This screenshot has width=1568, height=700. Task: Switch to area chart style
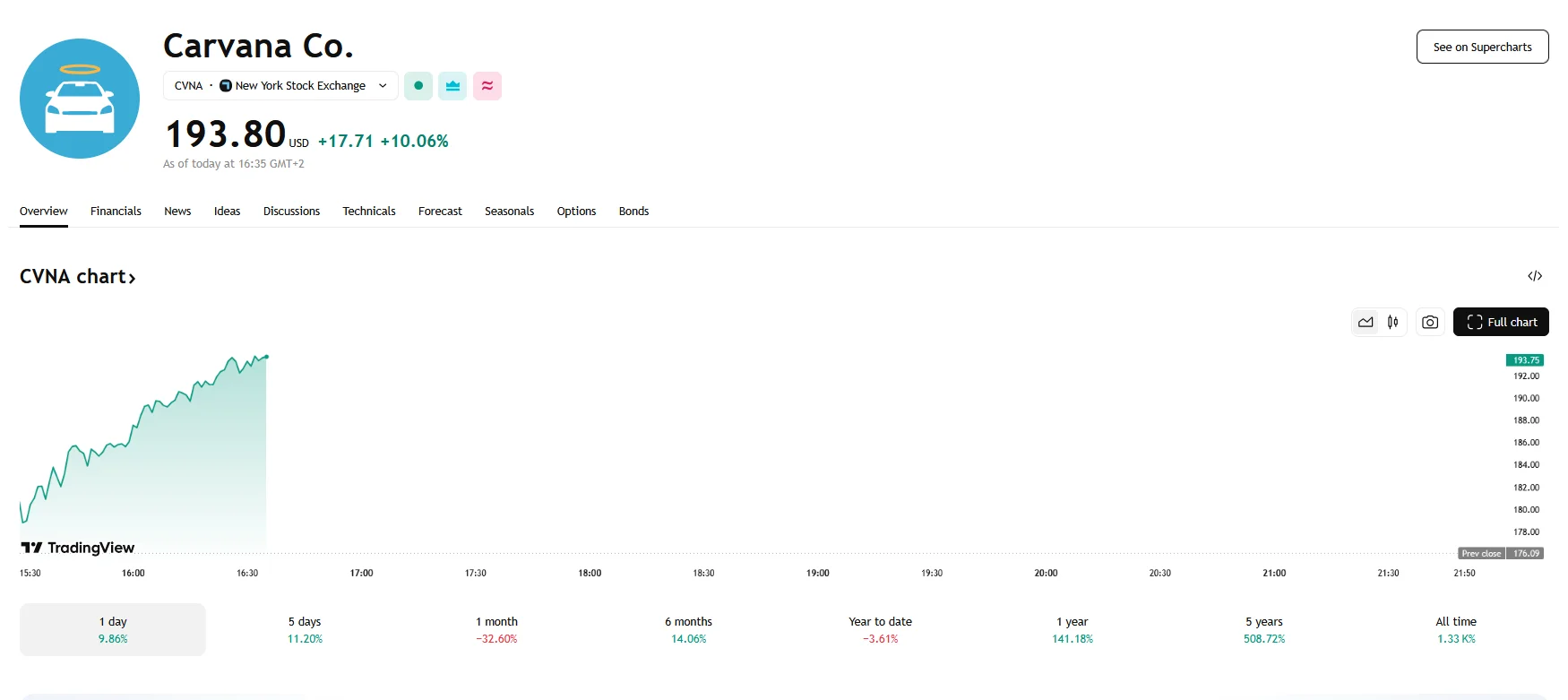[x=1366, y=322]
